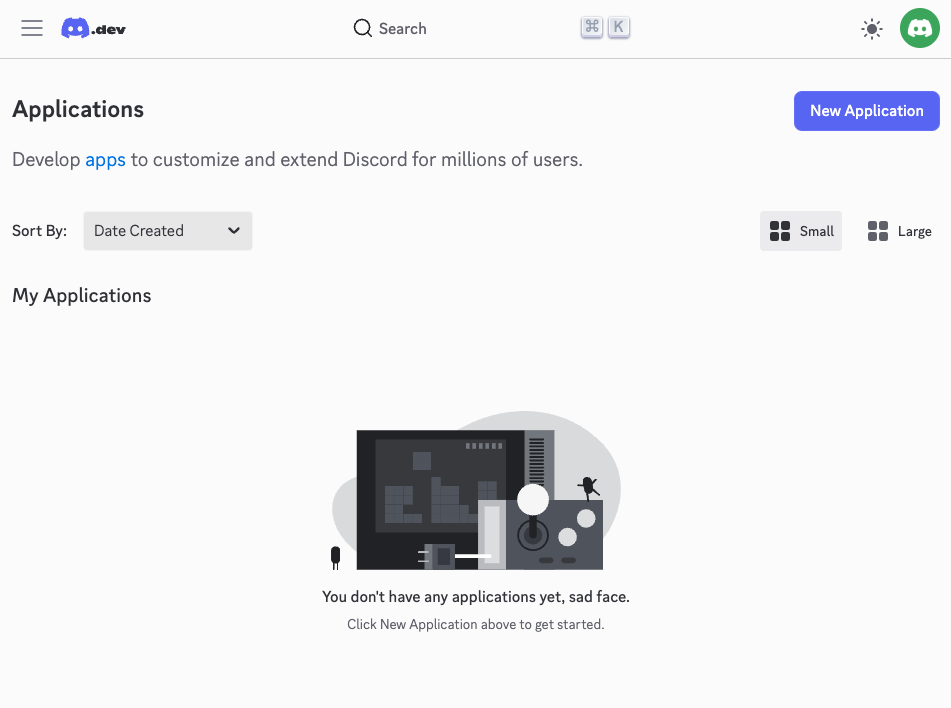Click the Applications page title
951x708 pixels.
(78, 110)
